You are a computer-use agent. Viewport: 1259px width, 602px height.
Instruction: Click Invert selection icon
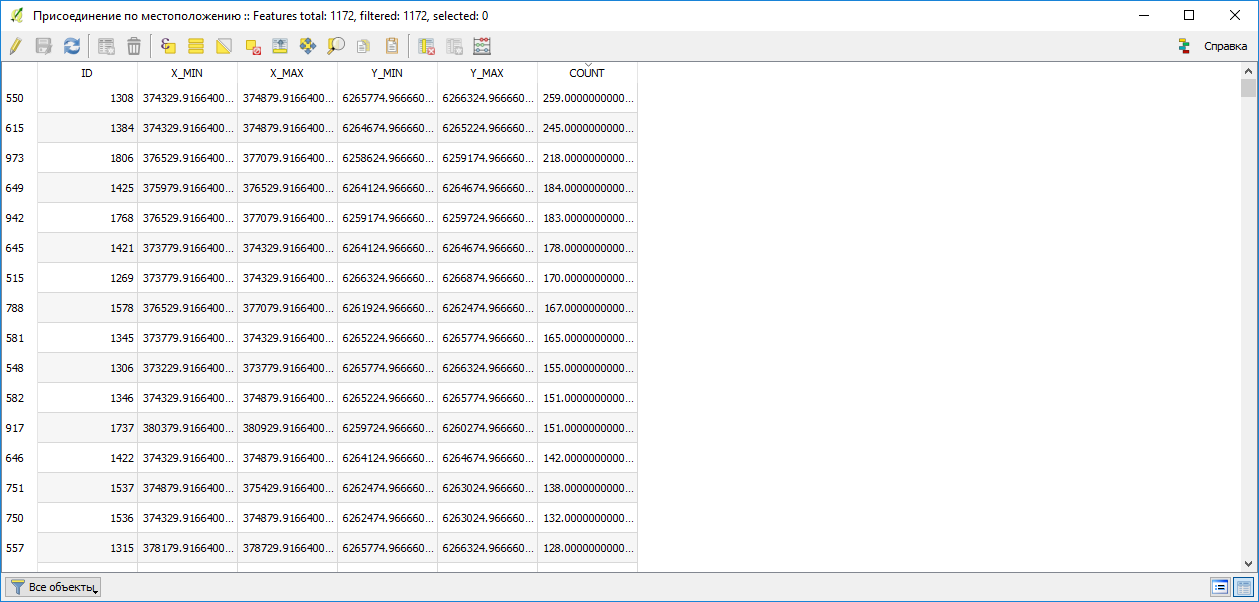click(224, 46)
